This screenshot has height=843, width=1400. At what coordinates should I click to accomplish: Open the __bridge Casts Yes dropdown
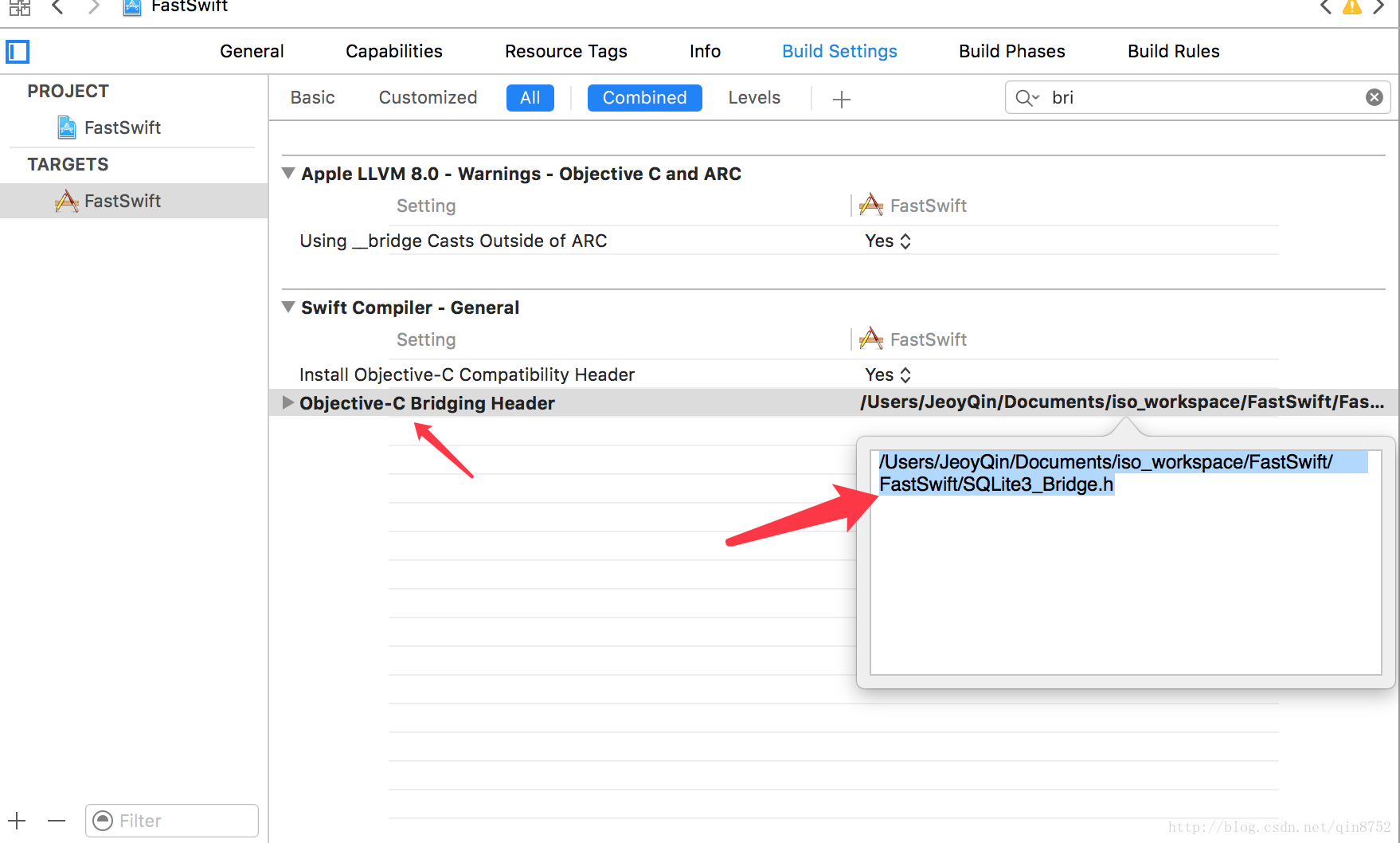(888, 241)
